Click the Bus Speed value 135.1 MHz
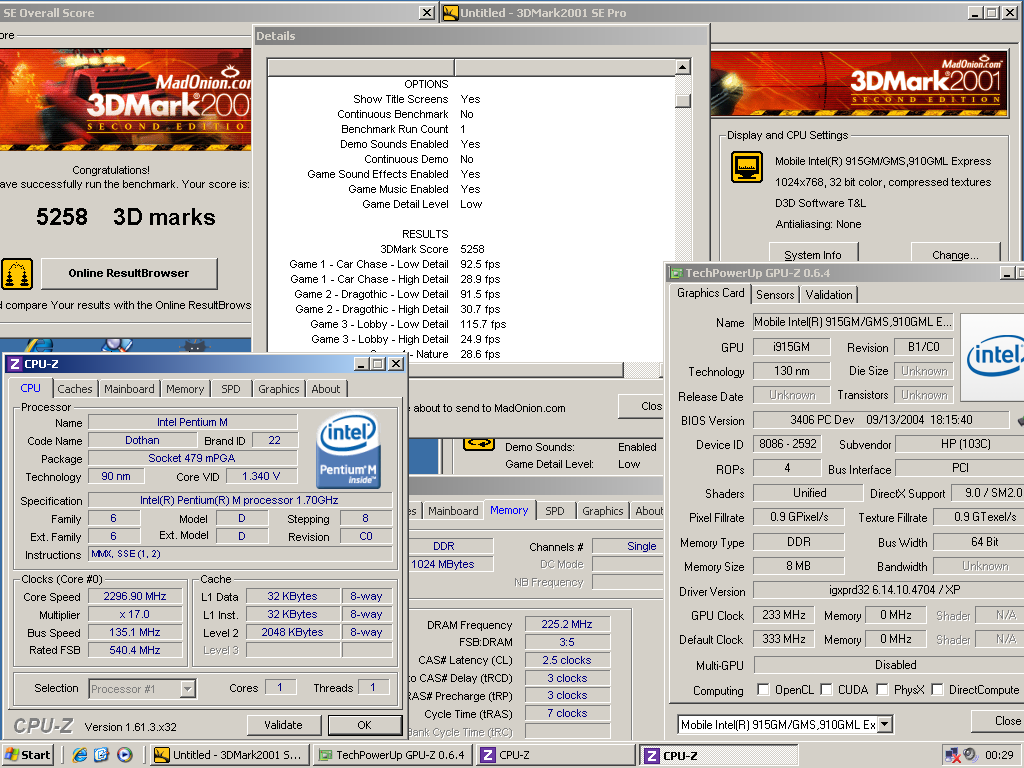1024x768 pixels. click(135, 632)
